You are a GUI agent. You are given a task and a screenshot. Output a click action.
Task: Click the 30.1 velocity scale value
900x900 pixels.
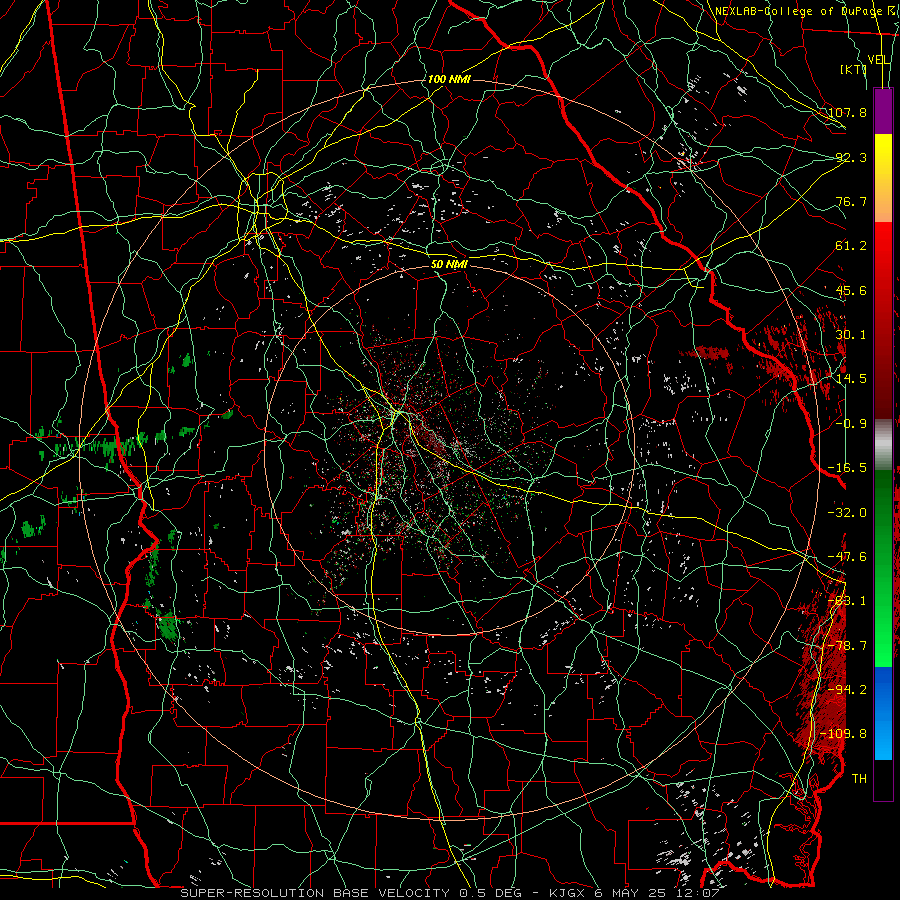[x=851, y=335]
